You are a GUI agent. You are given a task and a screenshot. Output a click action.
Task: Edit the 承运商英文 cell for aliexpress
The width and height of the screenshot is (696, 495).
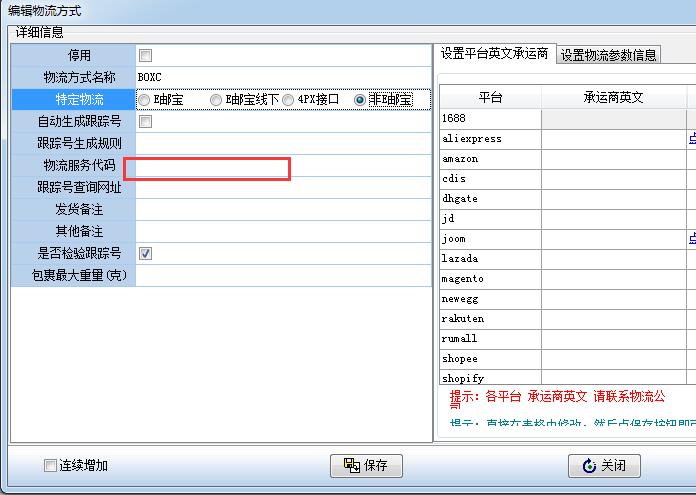coord(614,139)
